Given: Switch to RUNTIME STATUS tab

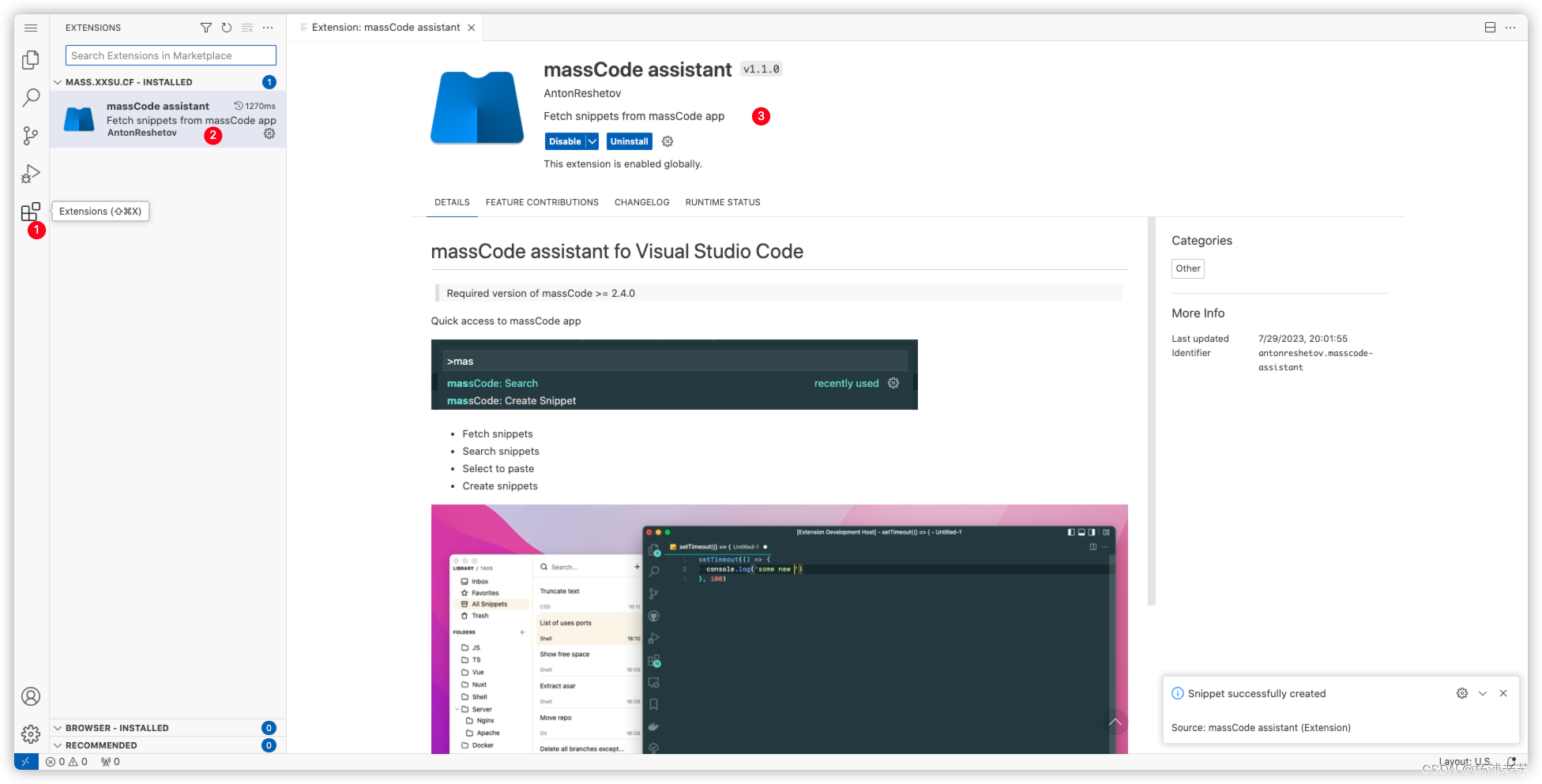Looking at the screenshot, I should click(723, 202).
